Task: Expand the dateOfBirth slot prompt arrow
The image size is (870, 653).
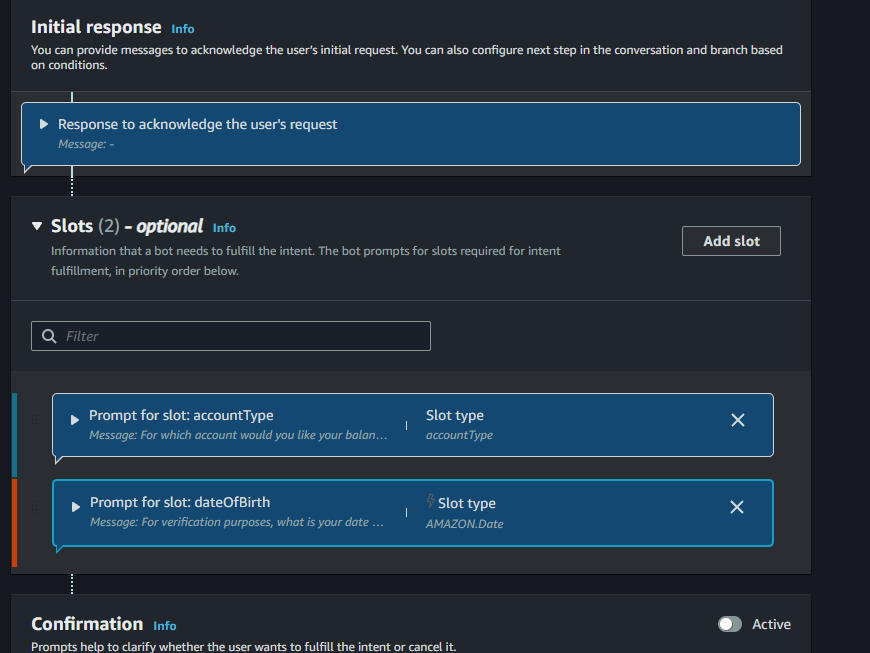Action: point(75,507)
